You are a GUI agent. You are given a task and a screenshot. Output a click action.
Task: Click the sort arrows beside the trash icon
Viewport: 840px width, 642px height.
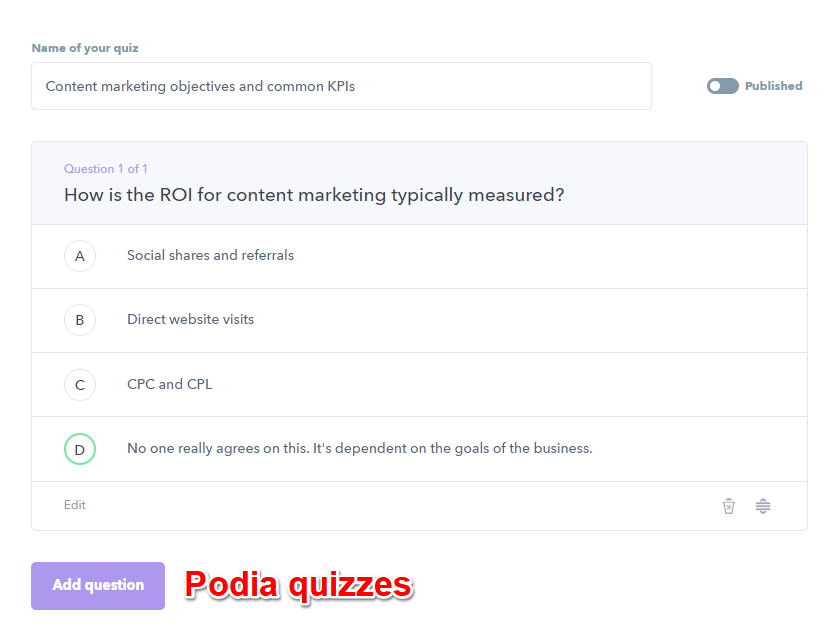(x=763, y=505)
